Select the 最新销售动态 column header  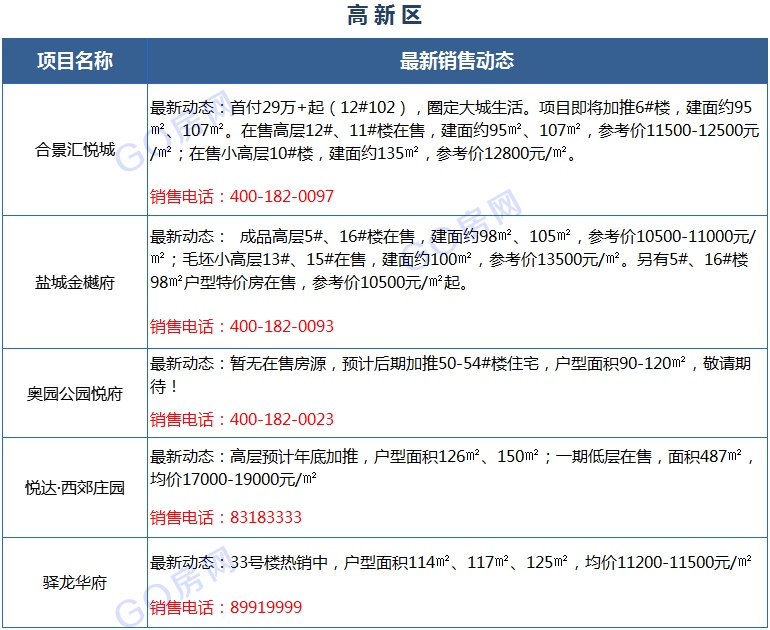457,61
